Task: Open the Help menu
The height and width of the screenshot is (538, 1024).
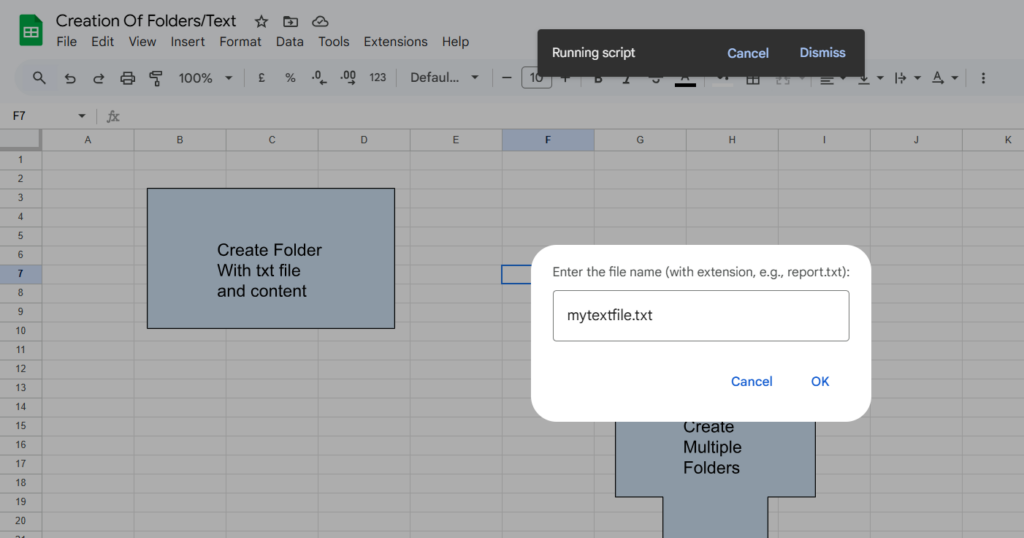Action: tap(455, 42)
